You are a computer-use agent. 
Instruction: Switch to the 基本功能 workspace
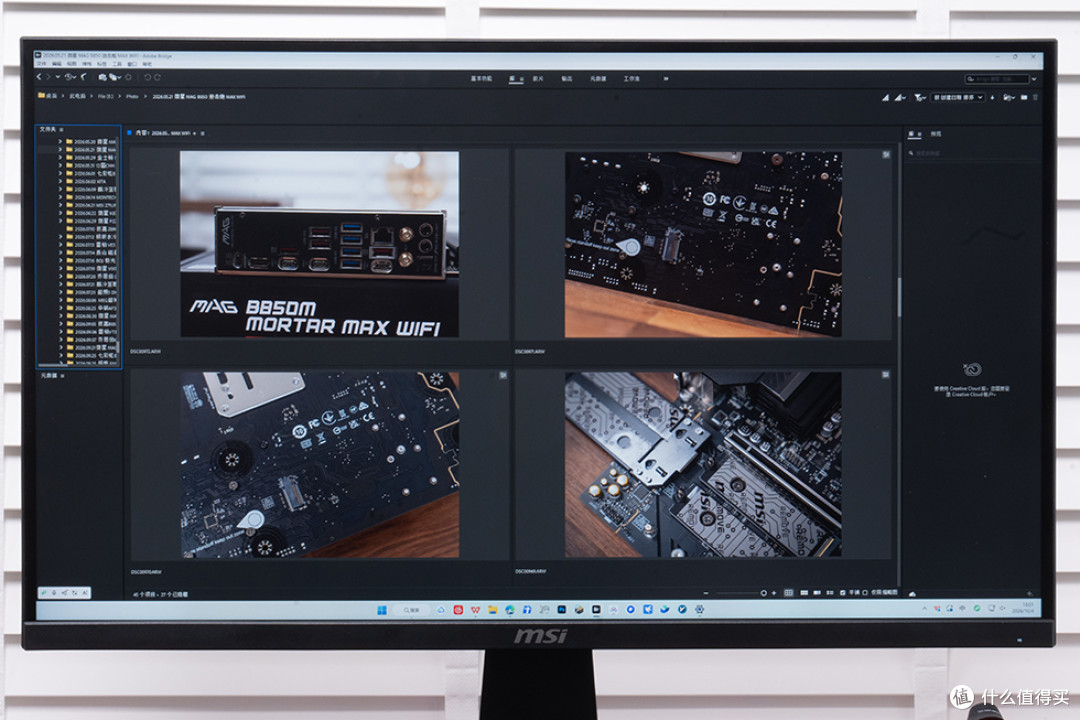click(x=481, y=79)
